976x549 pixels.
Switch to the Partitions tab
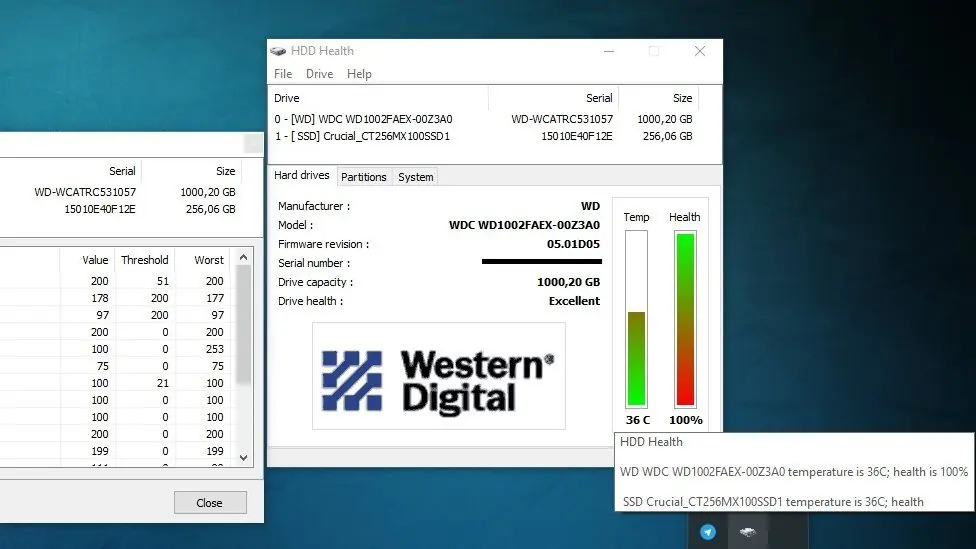pyautogui.click(x=364, y=177)
